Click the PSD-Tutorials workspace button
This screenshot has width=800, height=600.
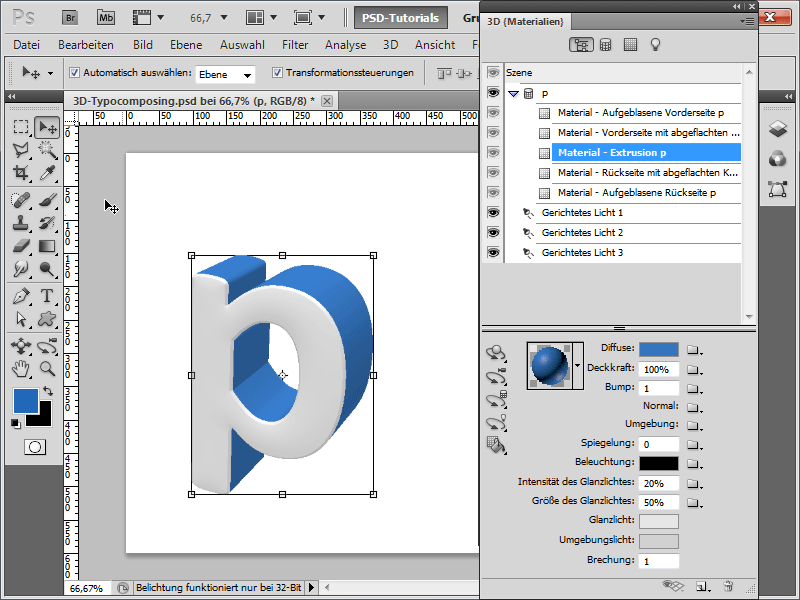399,17
